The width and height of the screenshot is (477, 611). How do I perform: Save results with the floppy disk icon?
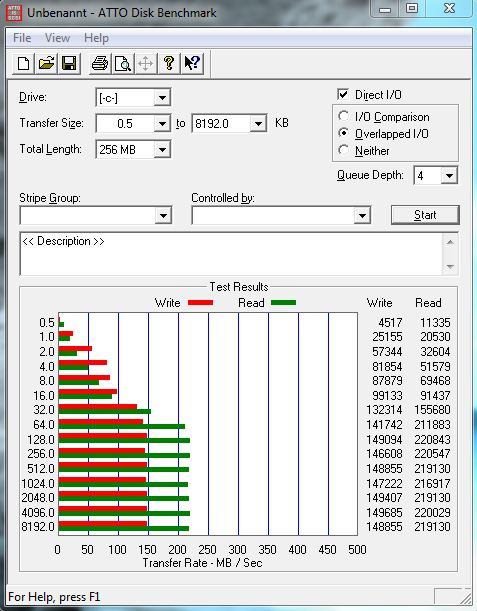coord(69,63)
